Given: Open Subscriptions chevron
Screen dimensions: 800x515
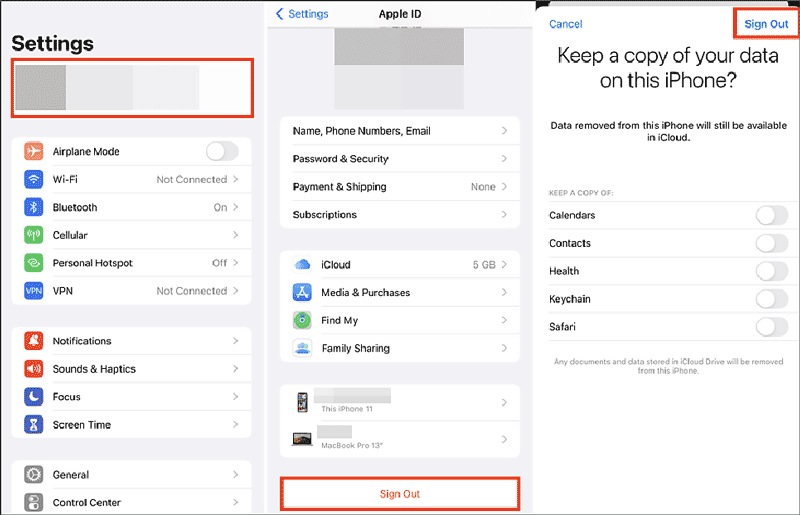Looking at the screenshot, I should pyautogui.click(x=504, y=214).
